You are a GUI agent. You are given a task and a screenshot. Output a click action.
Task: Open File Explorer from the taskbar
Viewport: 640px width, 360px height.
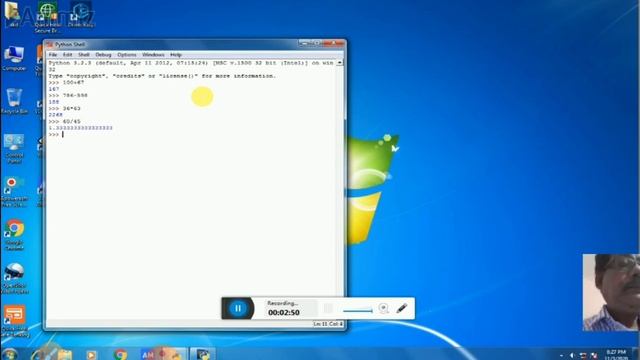[64, 354]
